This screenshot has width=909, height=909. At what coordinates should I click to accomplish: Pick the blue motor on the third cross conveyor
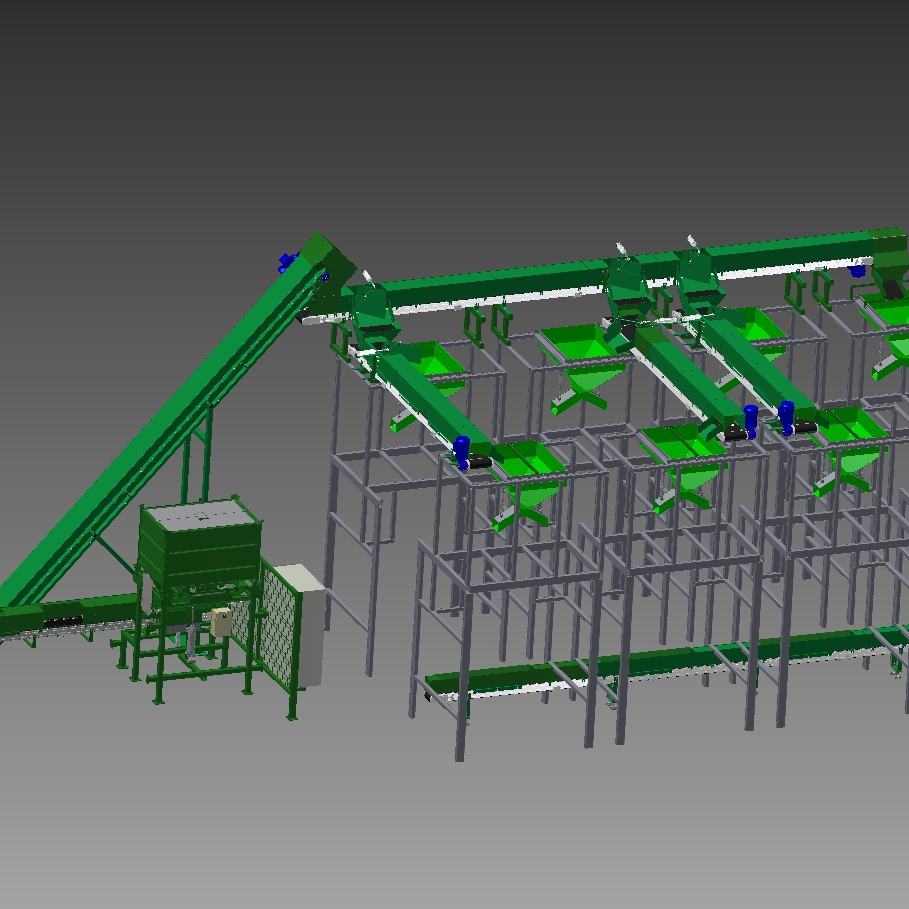click(786, 415)
